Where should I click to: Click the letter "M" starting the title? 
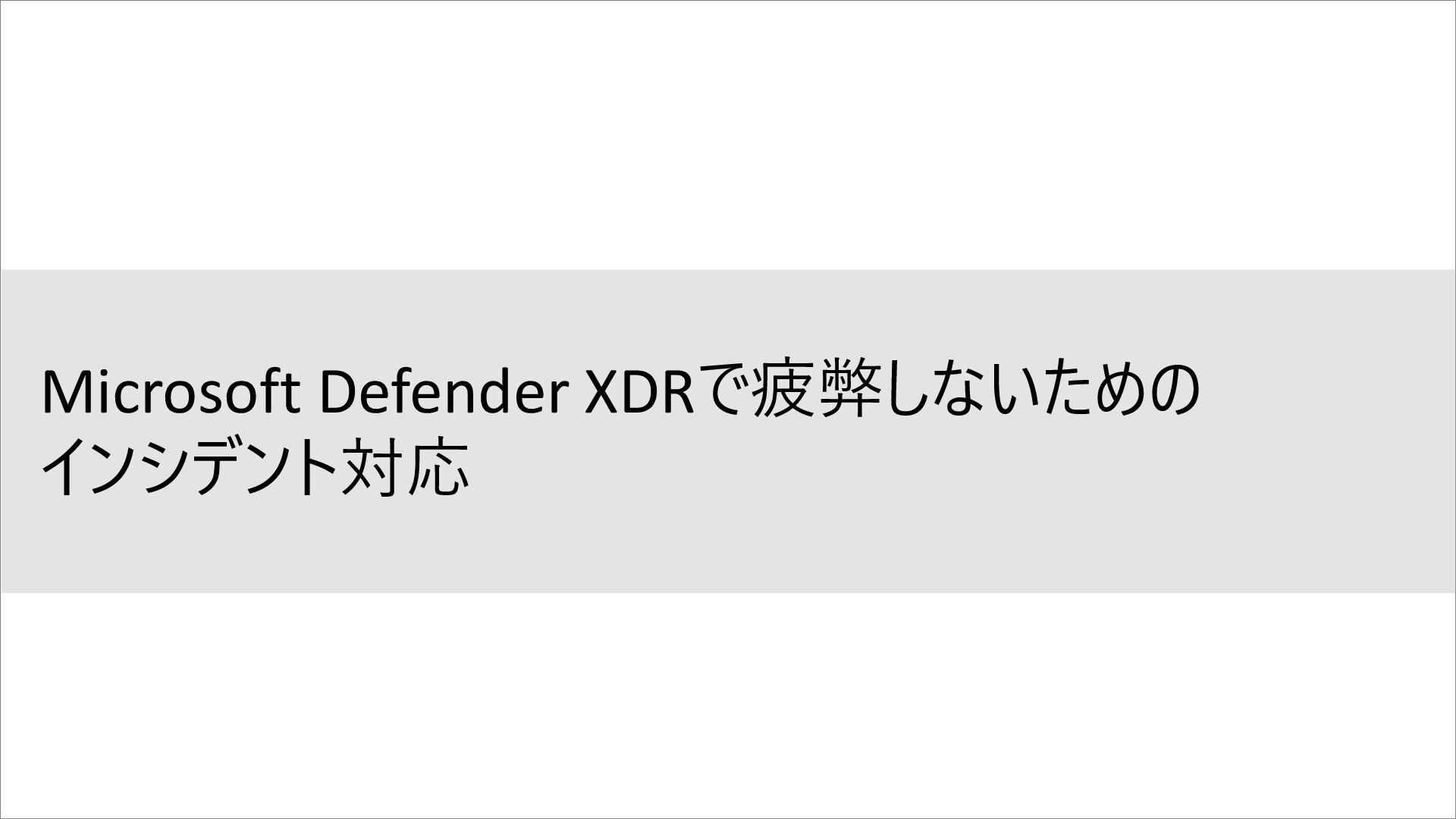[64, 393]
